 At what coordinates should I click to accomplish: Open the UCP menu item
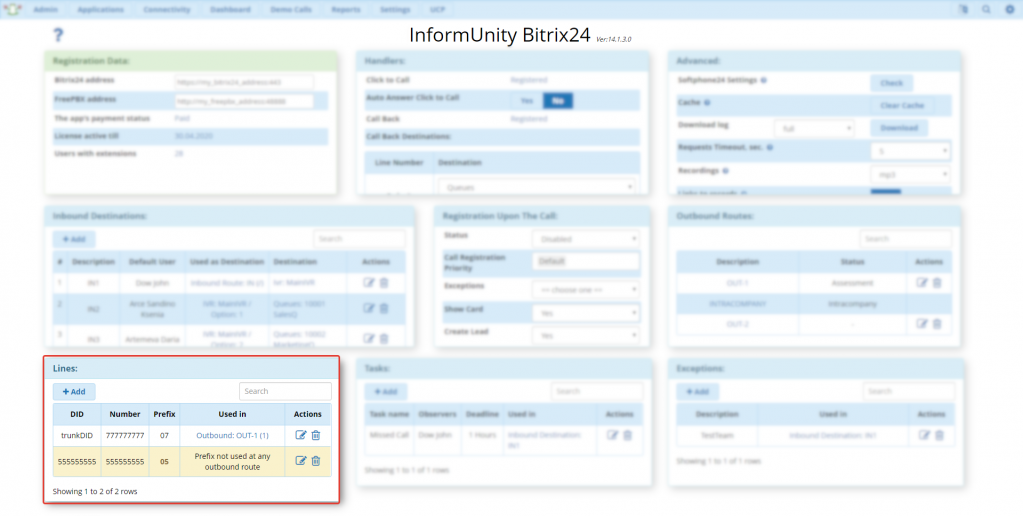(437, 10)
